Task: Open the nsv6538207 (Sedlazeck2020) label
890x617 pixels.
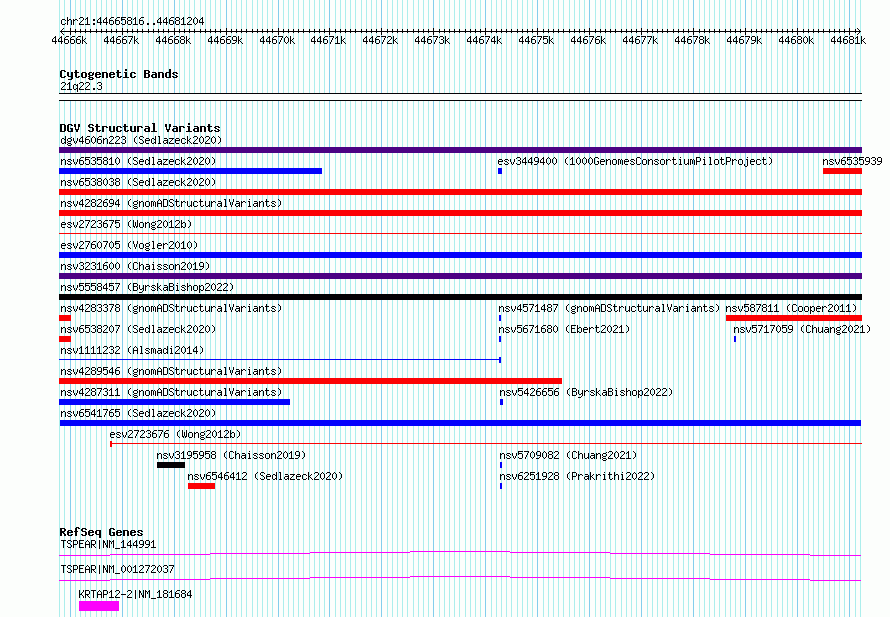Action: [x=138, y=329]
